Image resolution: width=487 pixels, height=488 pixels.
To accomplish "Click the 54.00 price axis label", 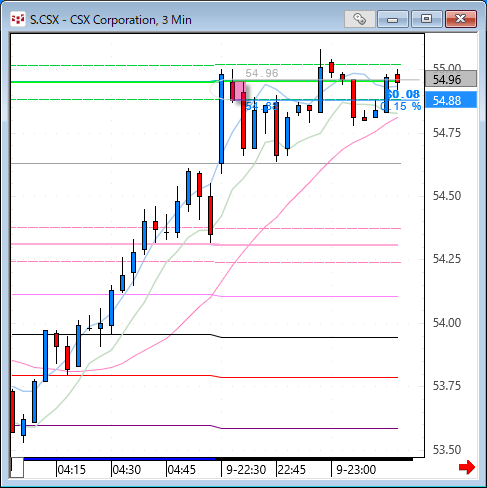I will 447,323.
